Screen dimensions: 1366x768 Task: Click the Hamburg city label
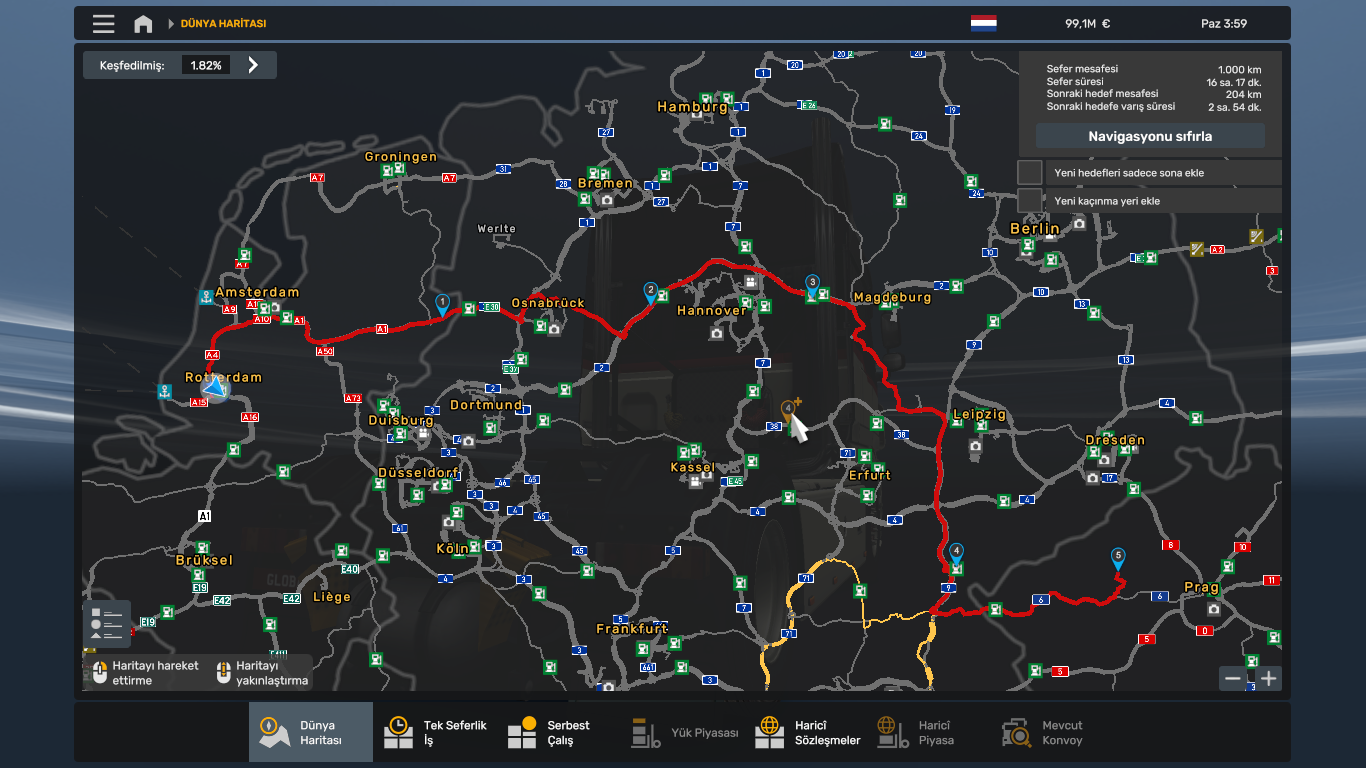click(692, 106)
